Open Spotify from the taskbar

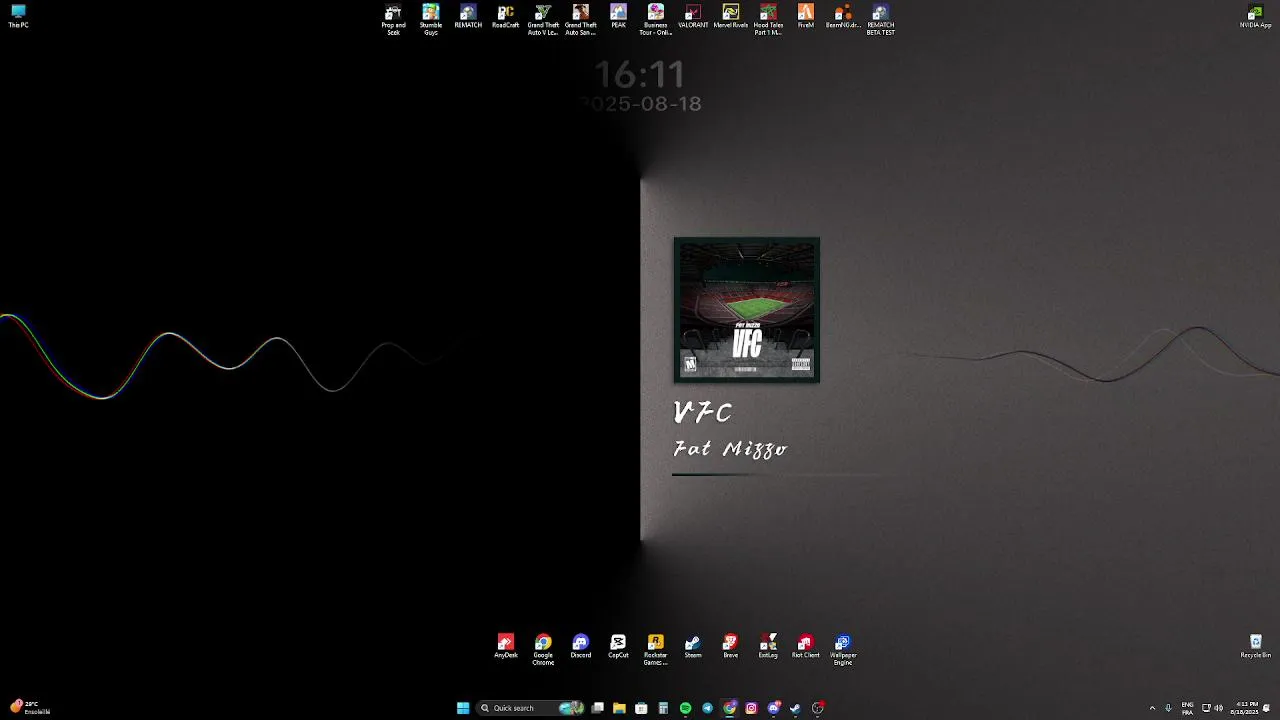(x=685, y=708)
